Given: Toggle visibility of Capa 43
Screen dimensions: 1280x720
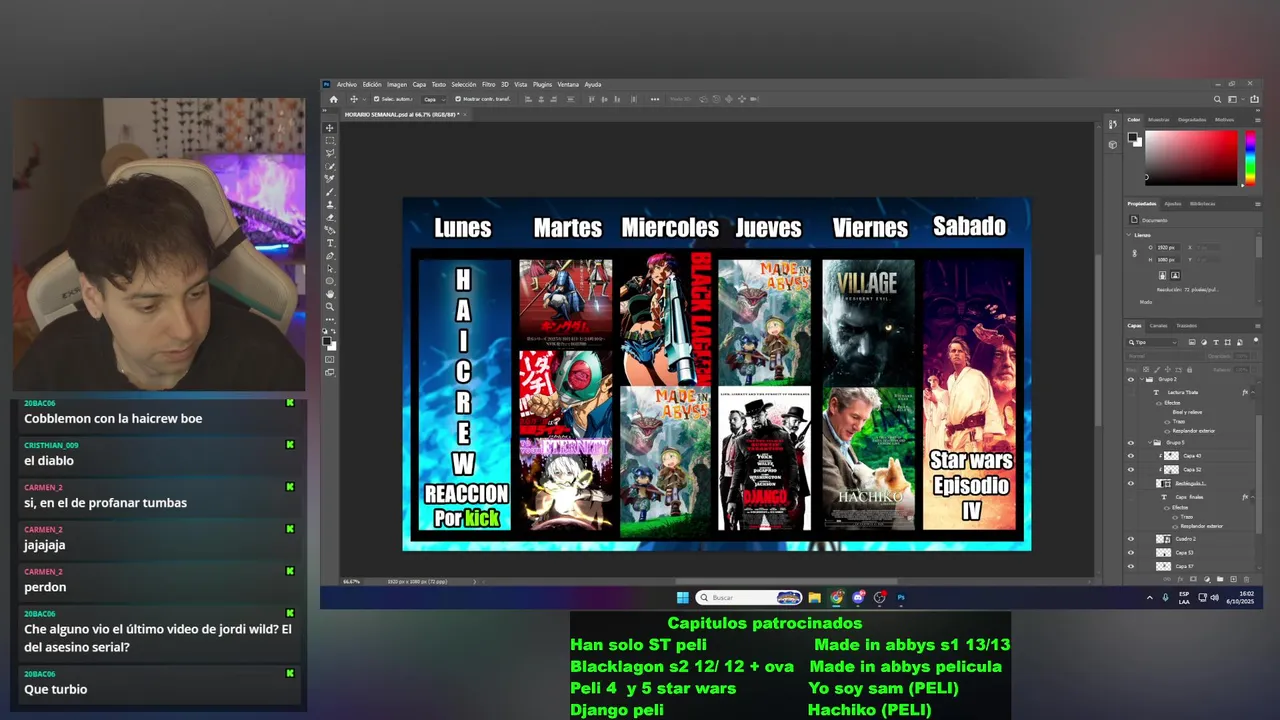Looking at the screenshot, I should click(1131, 456).
